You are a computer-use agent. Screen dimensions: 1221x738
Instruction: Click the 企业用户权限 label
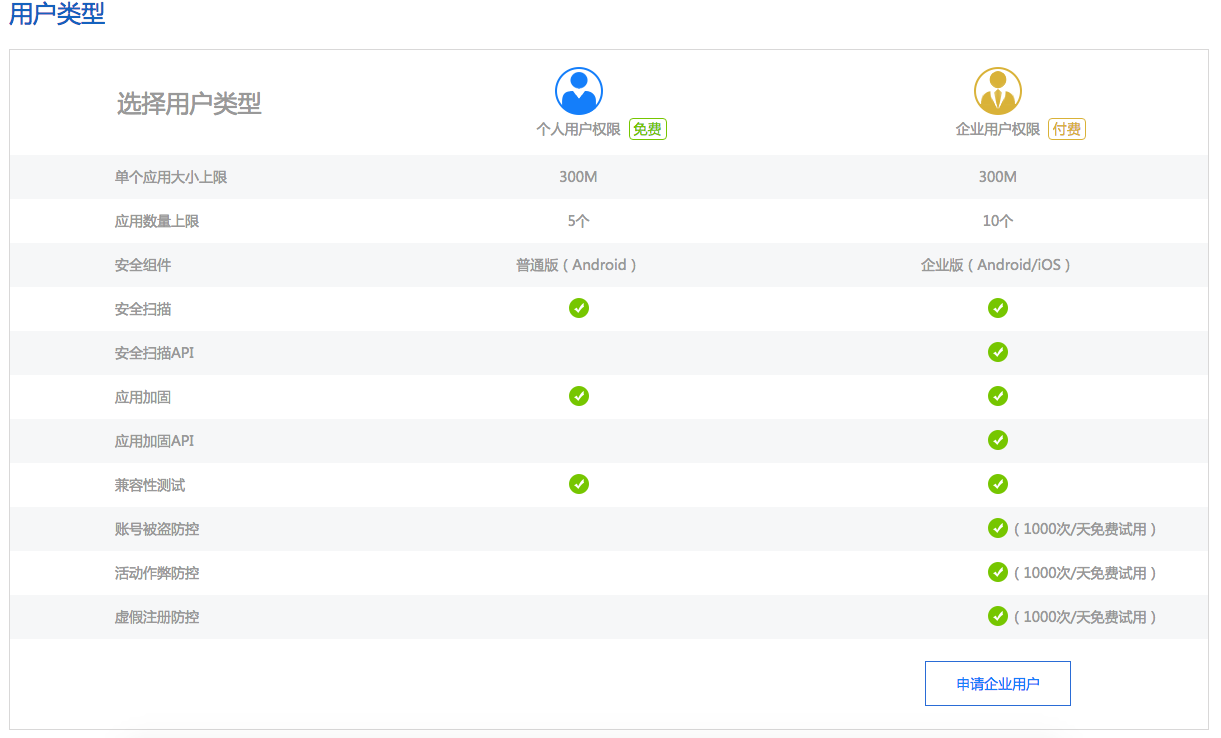click(x=997, y=129)
